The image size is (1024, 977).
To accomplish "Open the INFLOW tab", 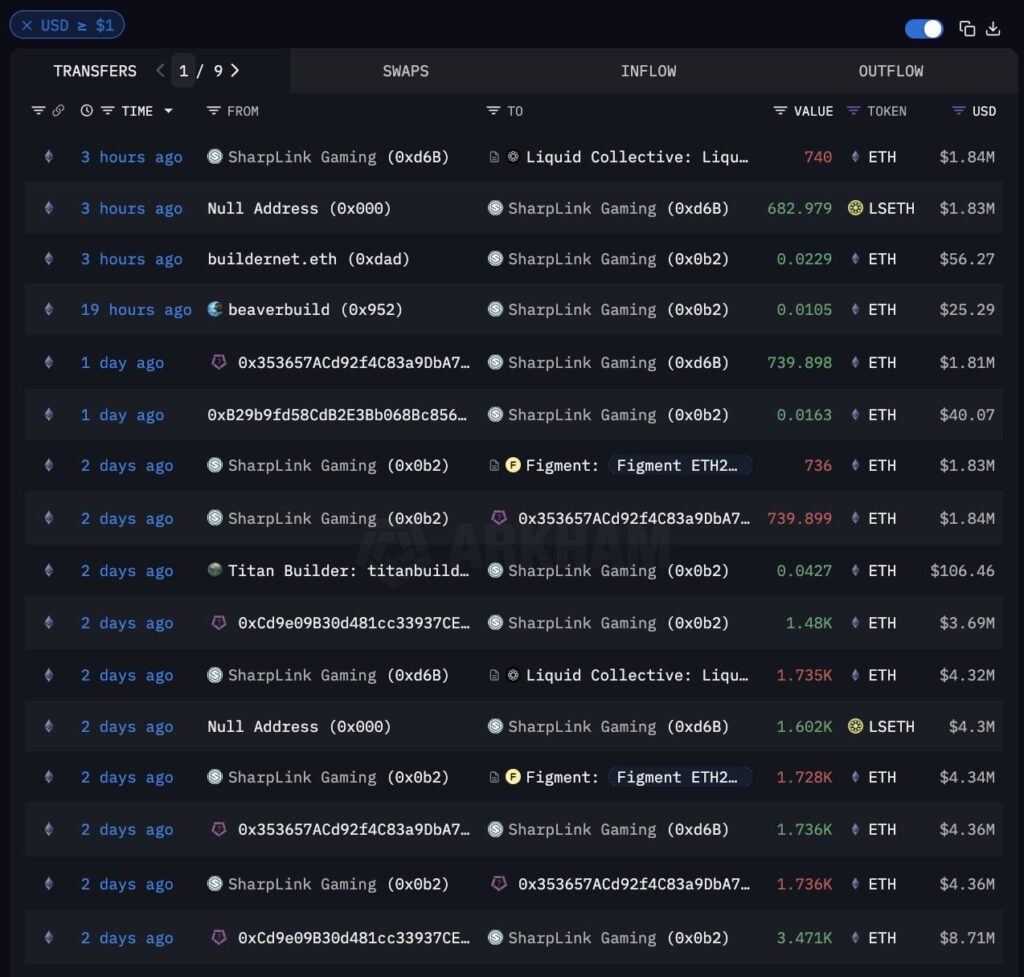I will [x=648, y=71].
